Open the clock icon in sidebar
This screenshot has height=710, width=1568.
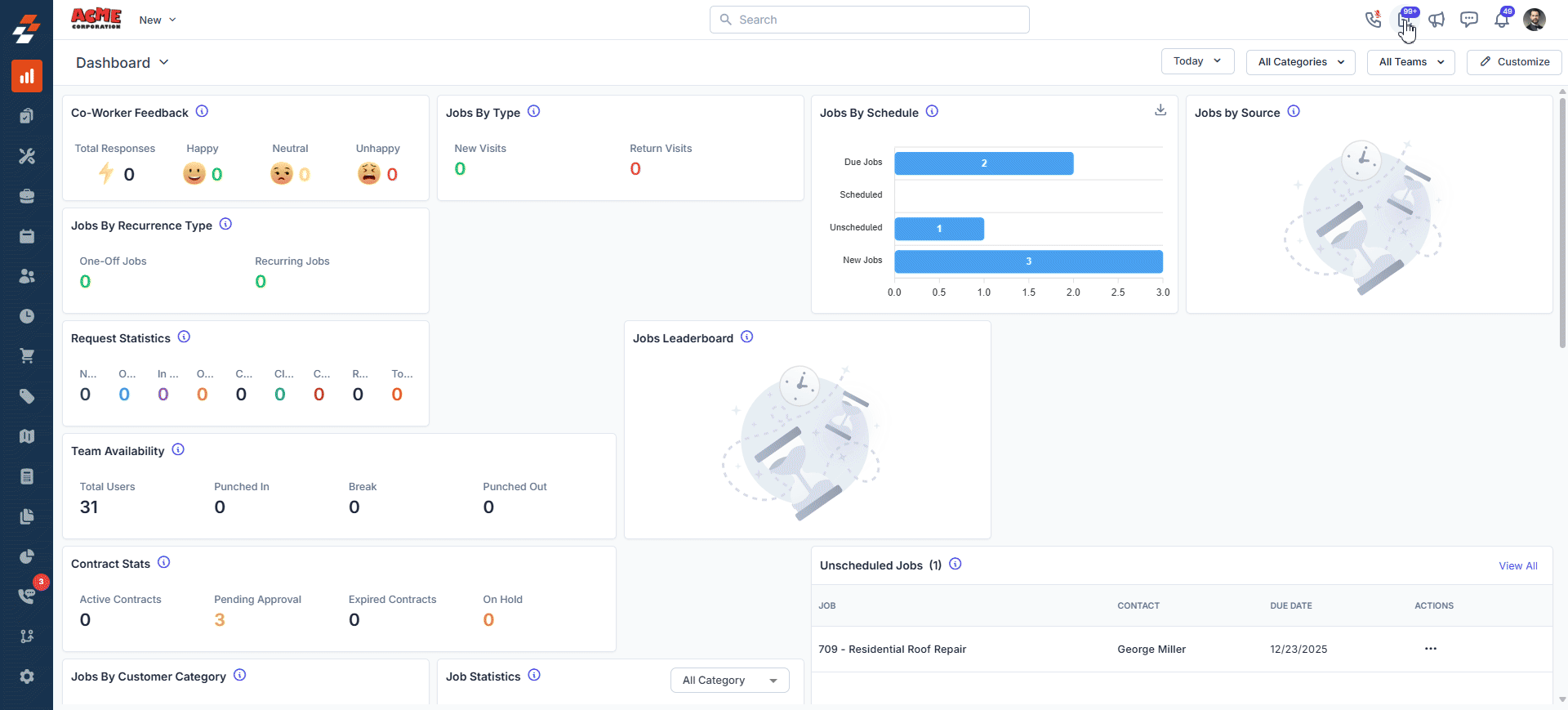point(27,316)
